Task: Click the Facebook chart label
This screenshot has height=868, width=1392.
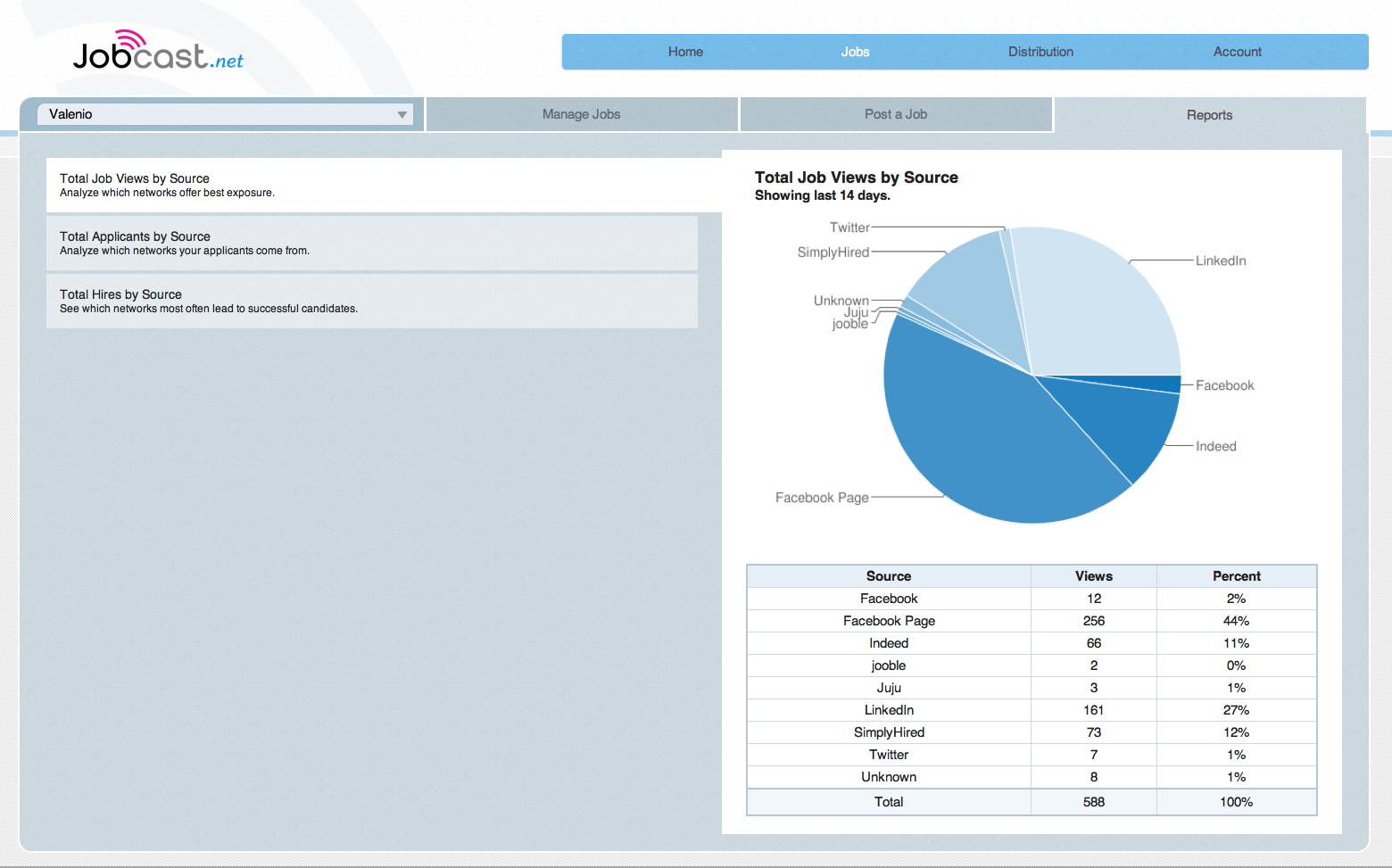Action: (1225, 385)
